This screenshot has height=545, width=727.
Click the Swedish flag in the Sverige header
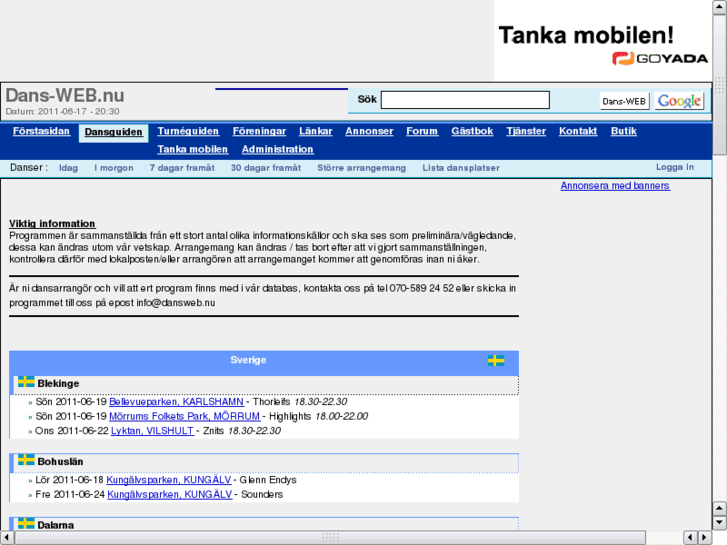click(496, 360)
